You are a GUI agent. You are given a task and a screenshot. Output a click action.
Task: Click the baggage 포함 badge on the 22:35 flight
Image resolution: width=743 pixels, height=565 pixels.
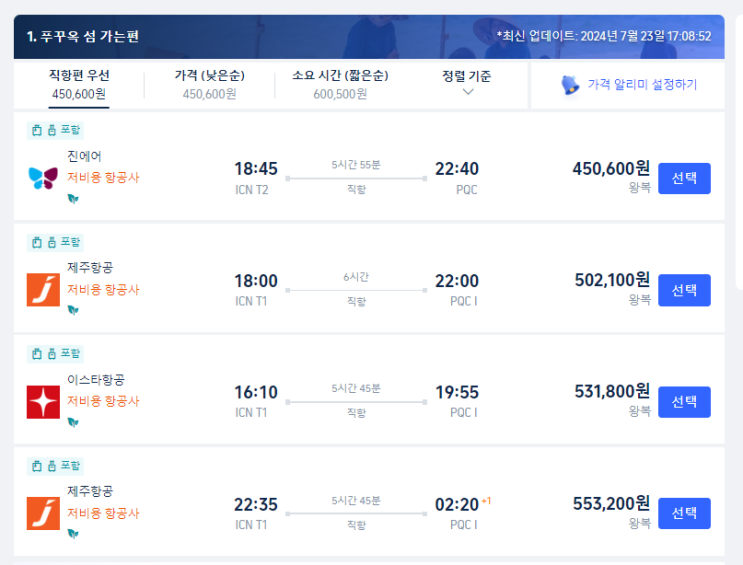coord(56,466)
